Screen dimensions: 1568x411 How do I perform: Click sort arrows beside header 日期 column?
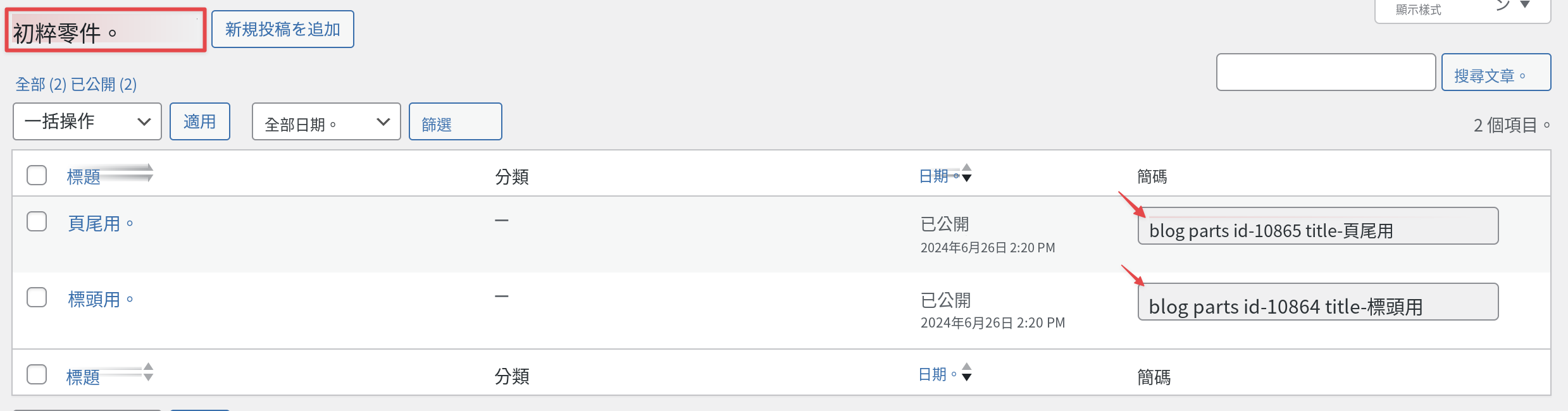tap(966, 173)
